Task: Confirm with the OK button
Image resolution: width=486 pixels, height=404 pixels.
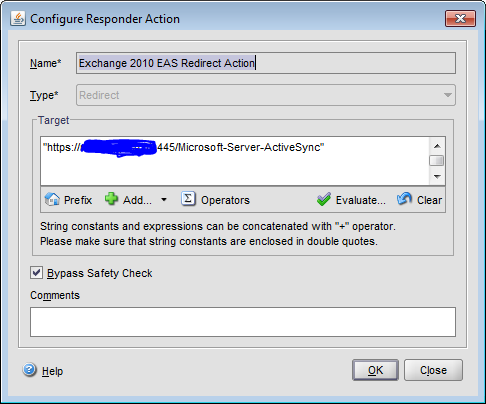Action: (x=375, y=370)
